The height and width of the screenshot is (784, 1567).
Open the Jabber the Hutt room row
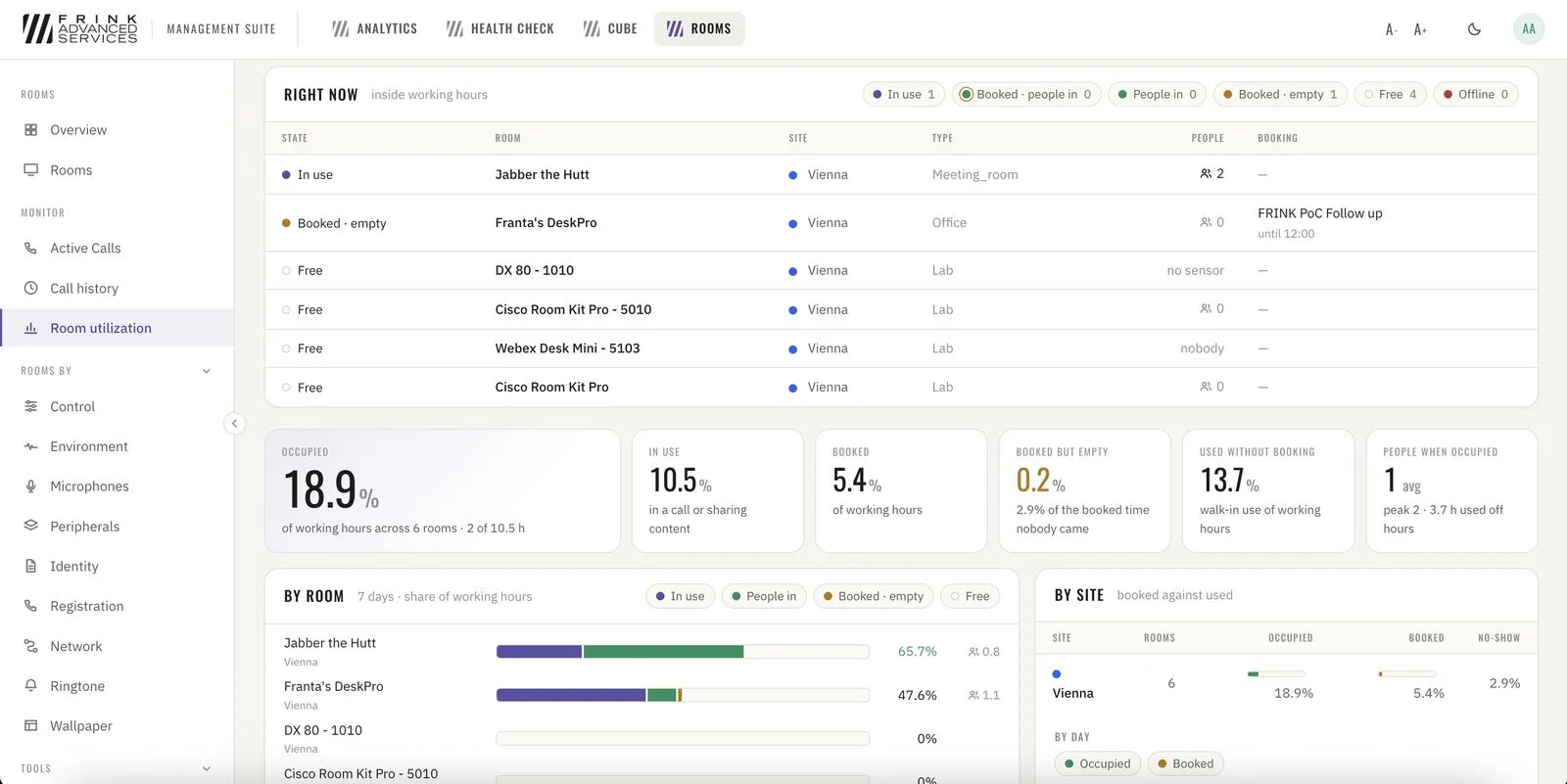pos(901,174)
